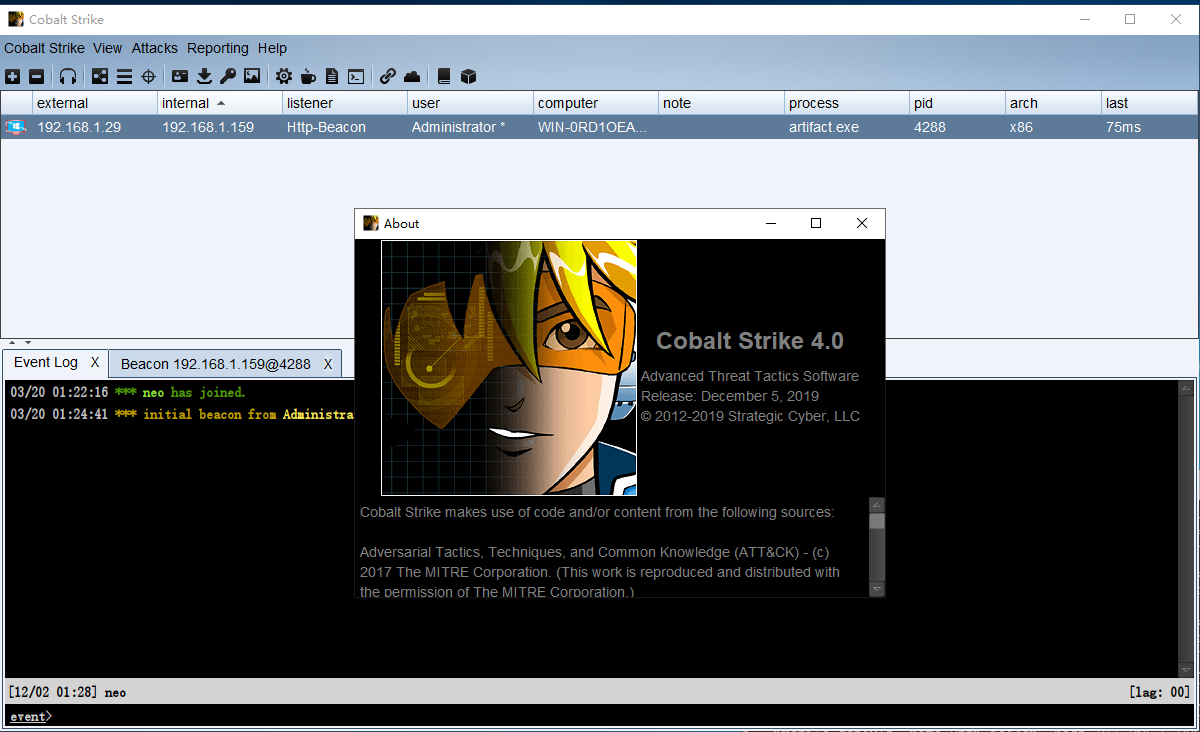Click the connect to team server plus icon
1200x732 pixels.
(x=12, y=76)
